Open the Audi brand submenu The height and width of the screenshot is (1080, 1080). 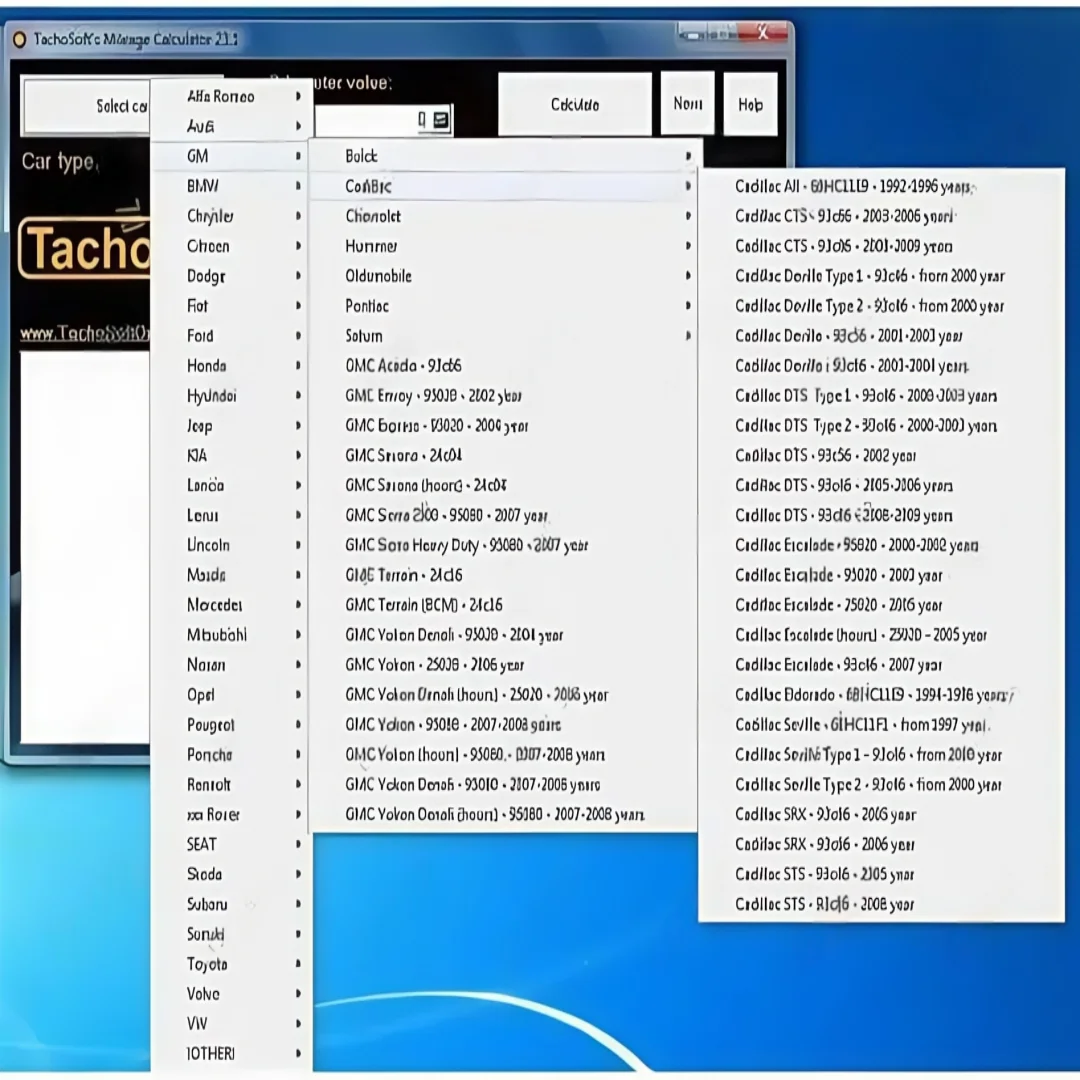coord(231,126)
